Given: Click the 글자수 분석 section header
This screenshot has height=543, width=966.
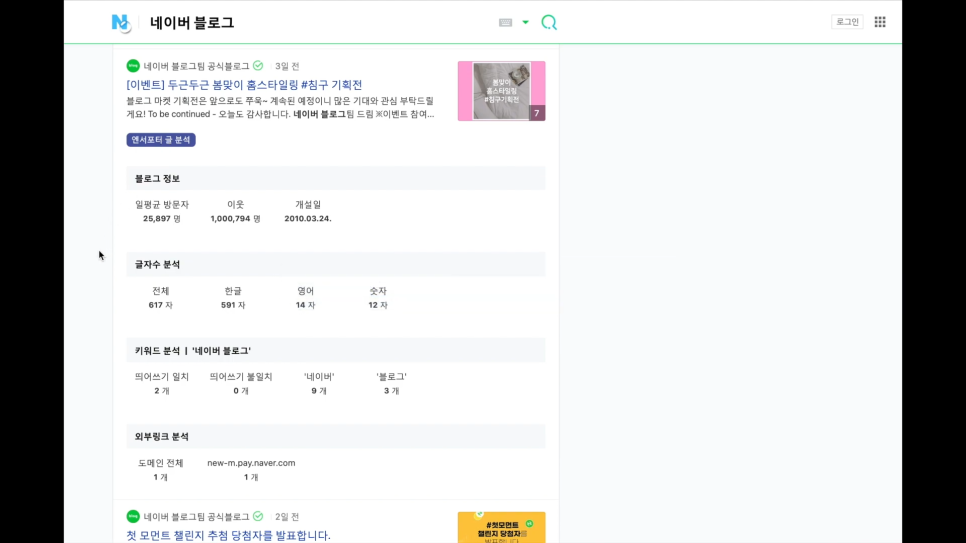Looking at the screenshot, I should tap(336, 264).
